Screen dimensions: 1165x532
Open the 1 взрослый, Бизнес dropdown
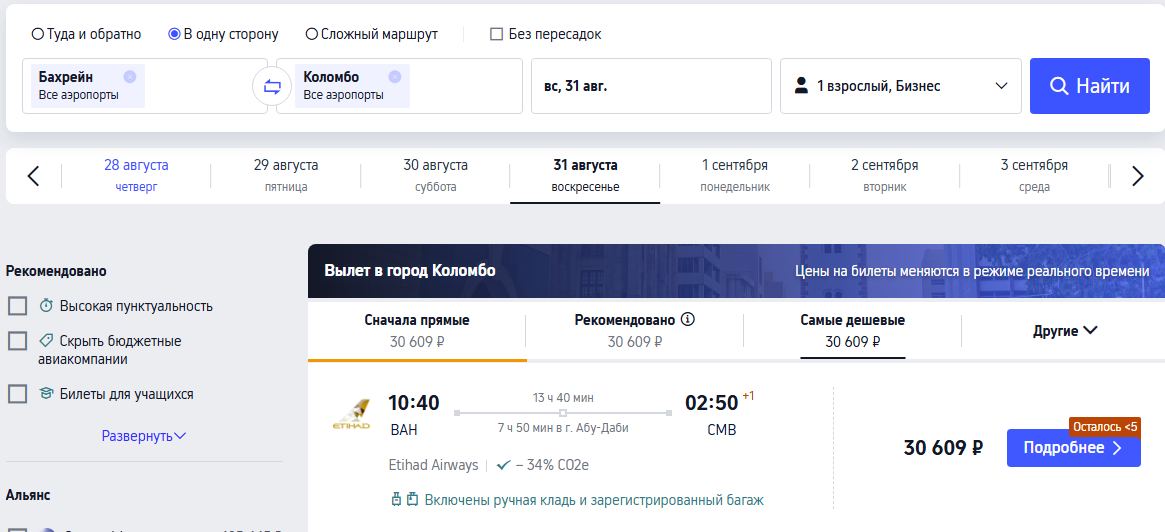(x=900, y=86)
